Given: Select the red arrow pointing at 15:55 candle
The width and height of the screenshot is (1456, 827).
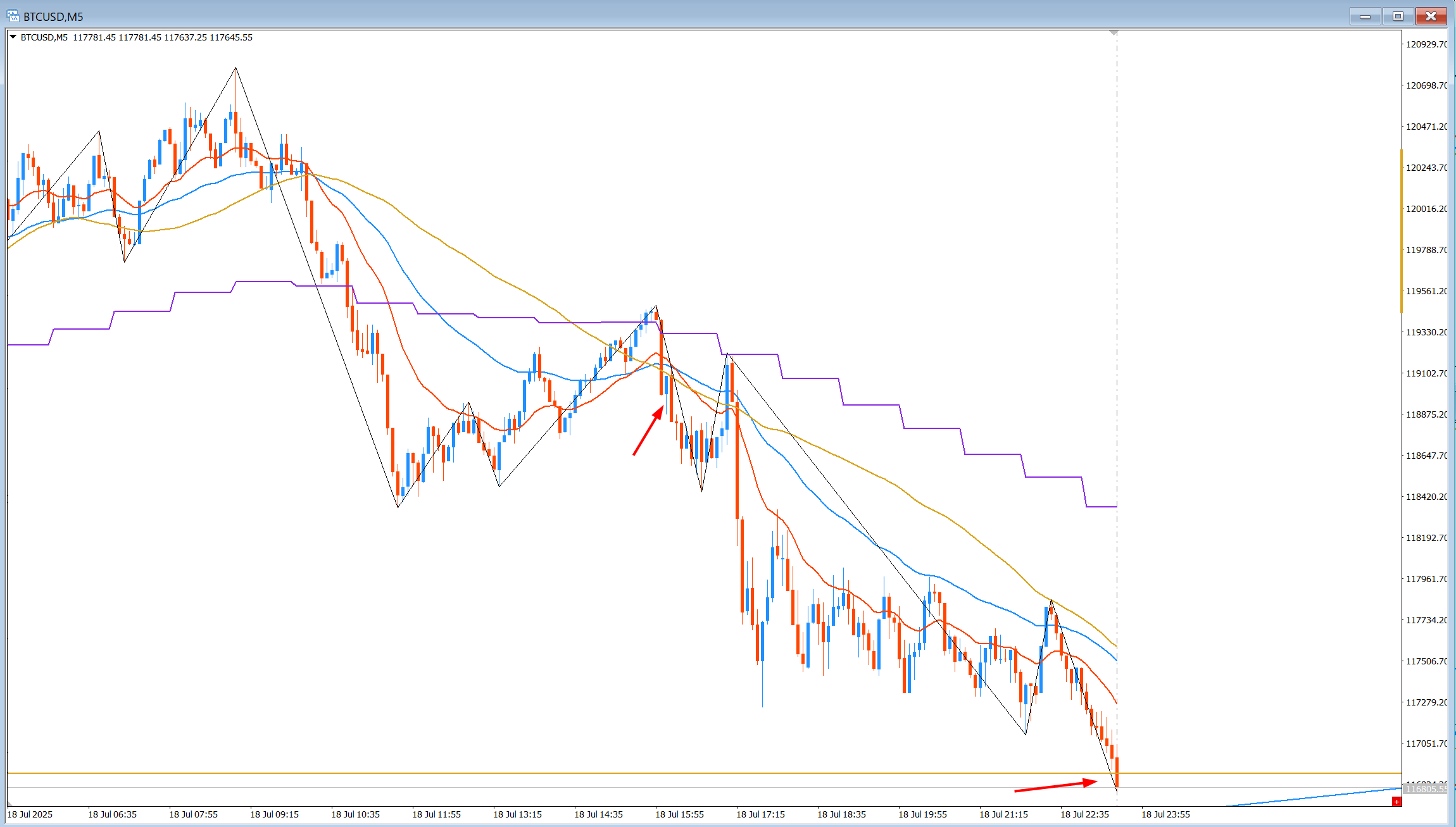Looking at the screenshot, I should (x=649, y=430).
